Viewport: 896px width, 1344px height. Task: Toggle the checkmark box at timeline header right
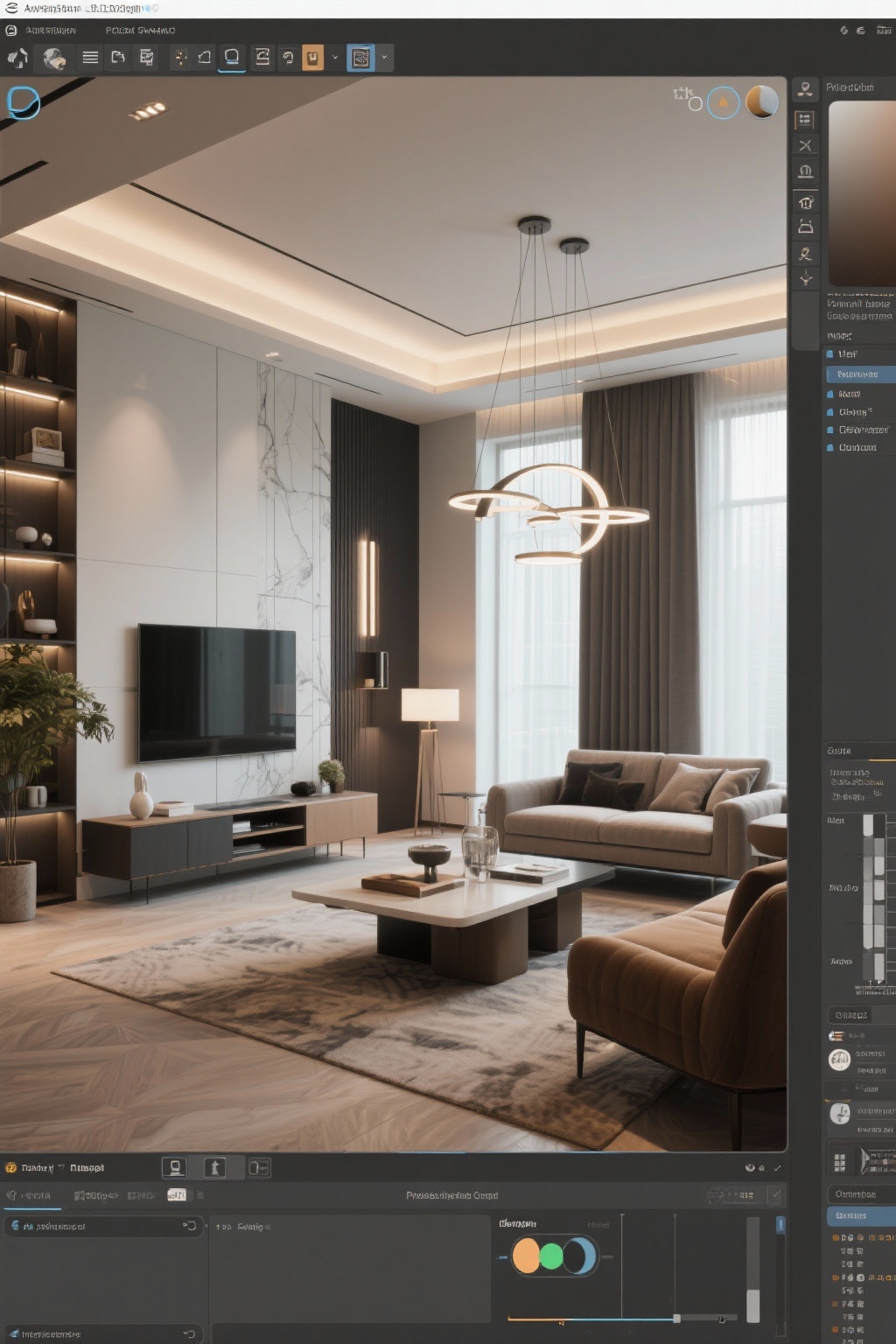pyautogui.click(x=774, y=1194)
